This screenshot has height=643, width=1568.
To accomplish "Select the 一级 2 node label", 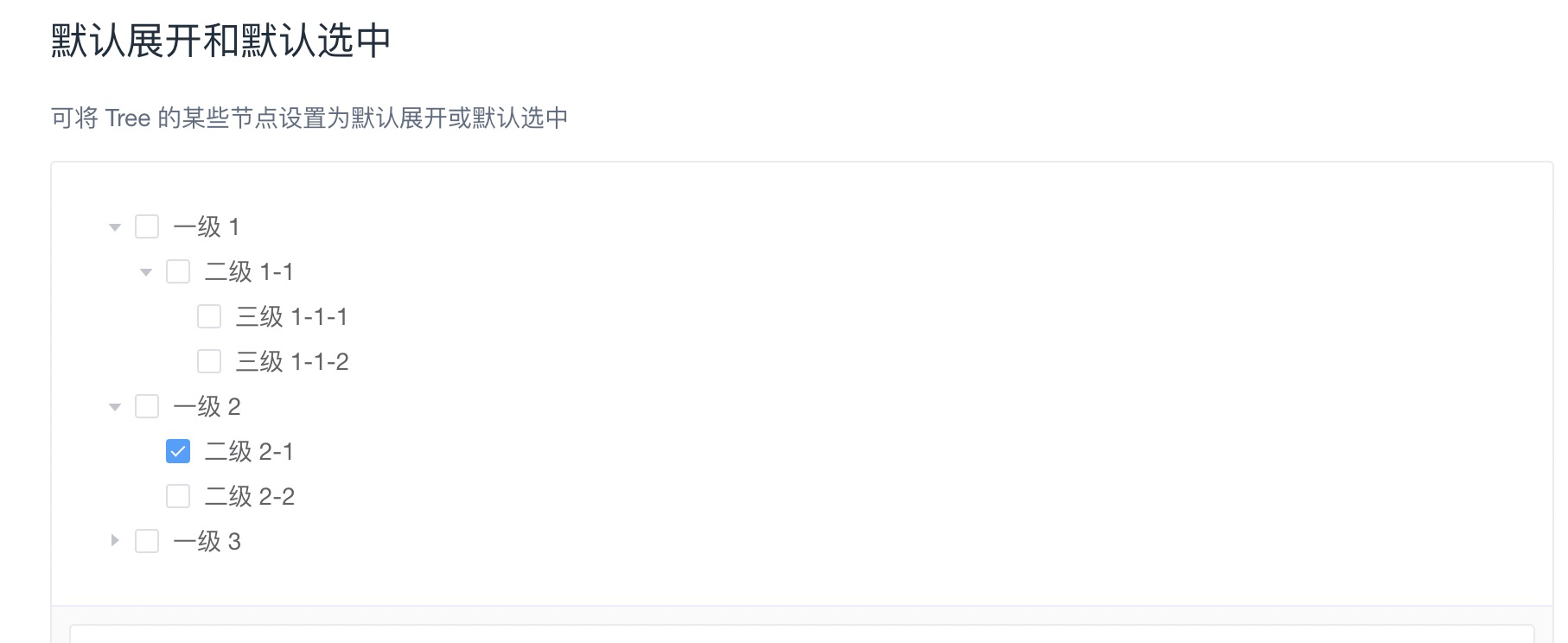I will tap(207, 406).
